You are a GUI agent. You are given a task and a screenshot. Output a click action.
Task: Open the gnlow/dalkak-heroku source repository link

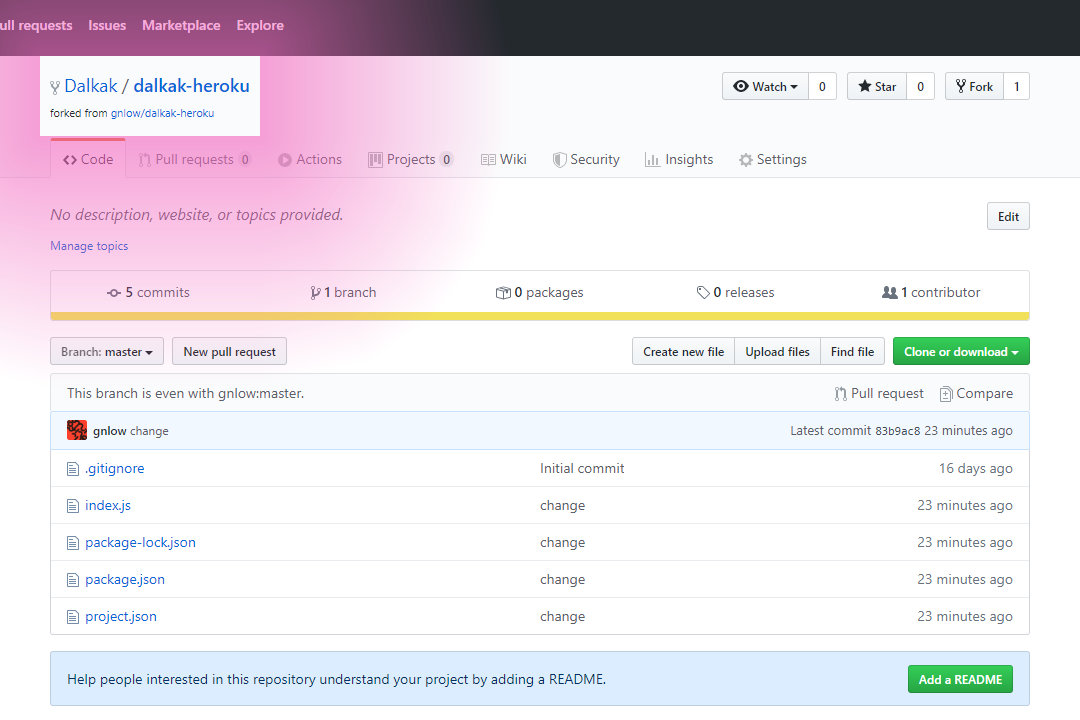[163, 113]
